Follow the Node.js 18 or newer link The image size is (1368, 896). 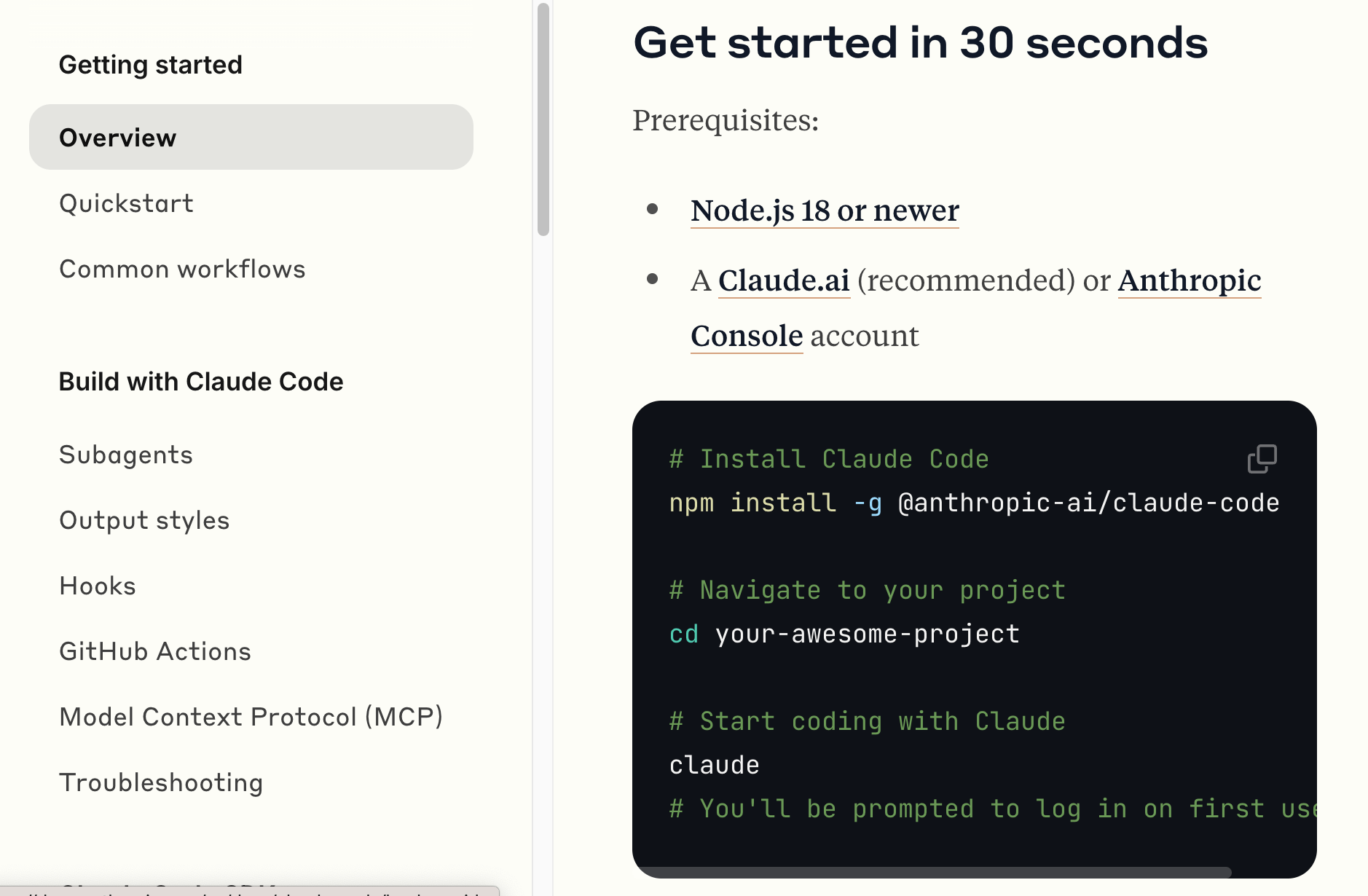point(825,211)
